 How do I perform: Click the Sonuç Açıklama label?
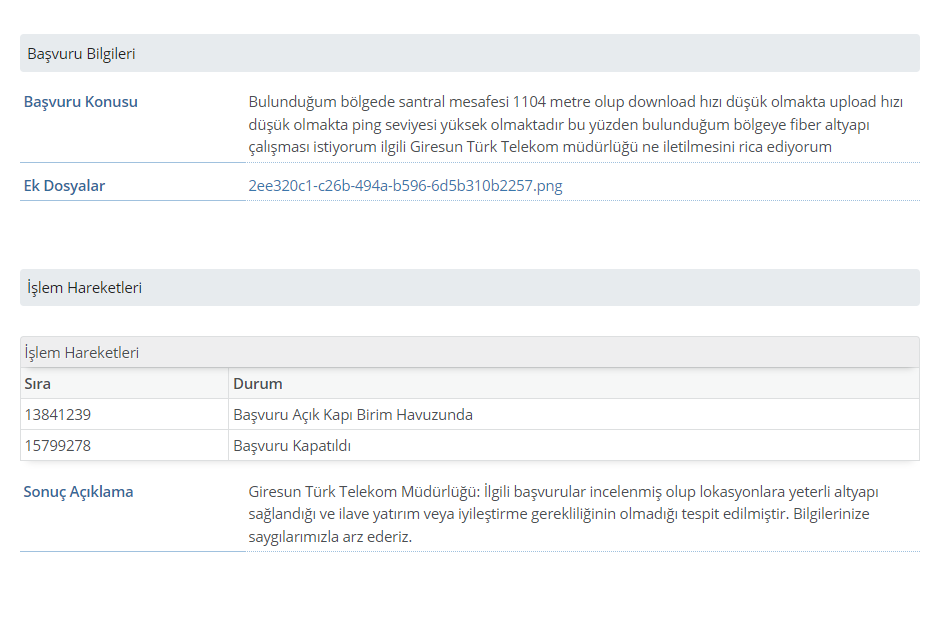pyautogui.click(x=78, y=491)
